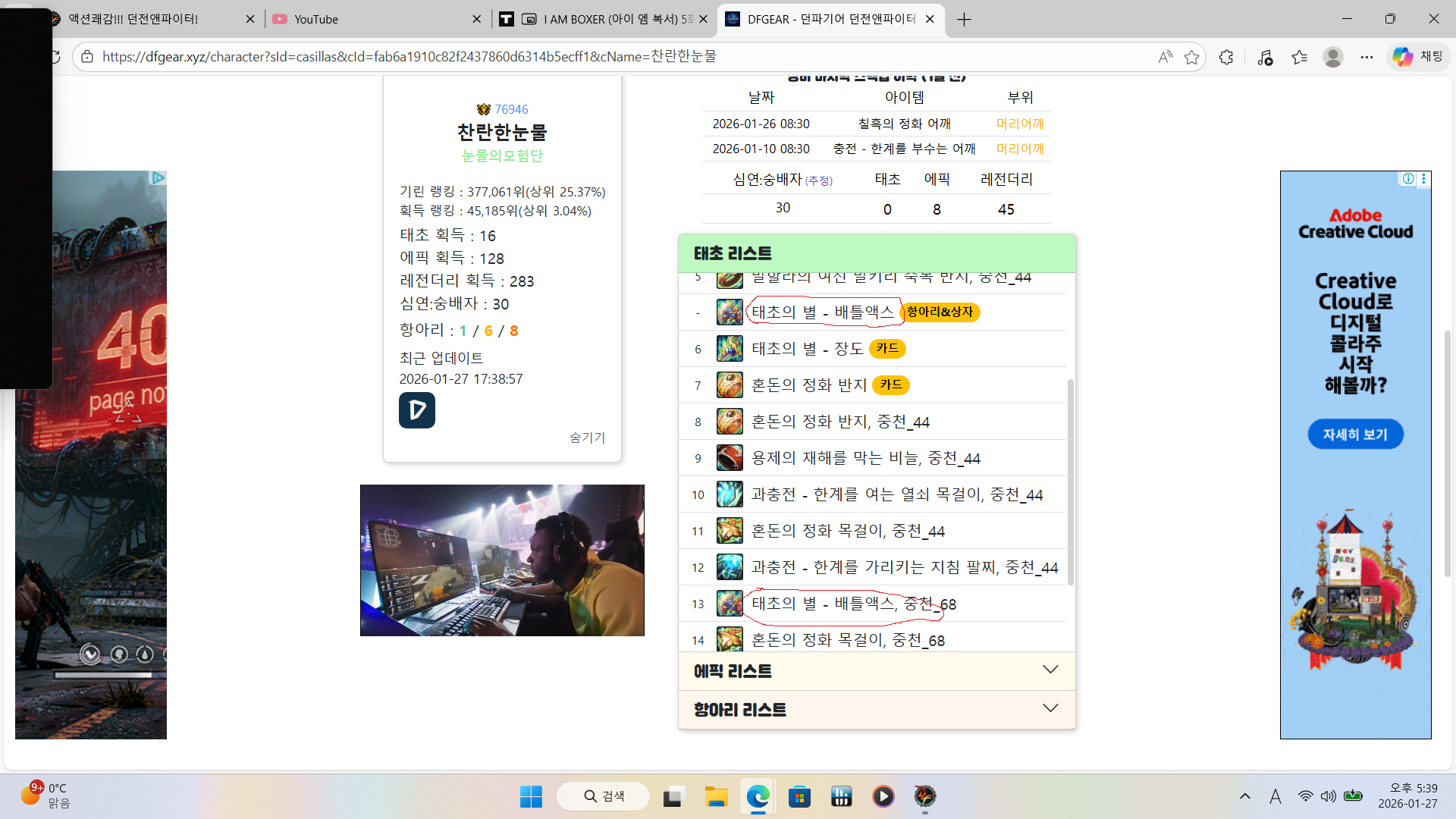Switch to the I AM BOXER tab
Image resolution: width=1456 pixels, height=819 pixels.
tap(607, 19)
